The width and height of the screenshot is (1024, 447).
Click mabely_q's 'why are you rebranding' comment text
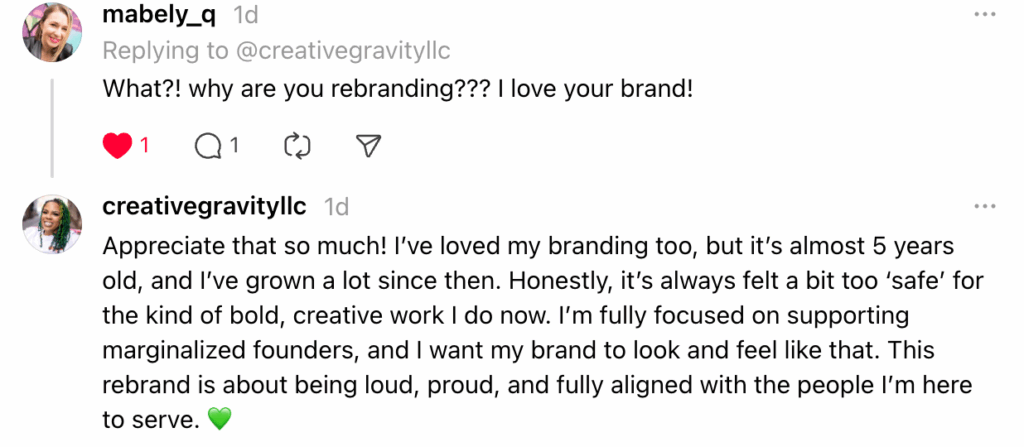pyautogui.click(x=399, y=88)
